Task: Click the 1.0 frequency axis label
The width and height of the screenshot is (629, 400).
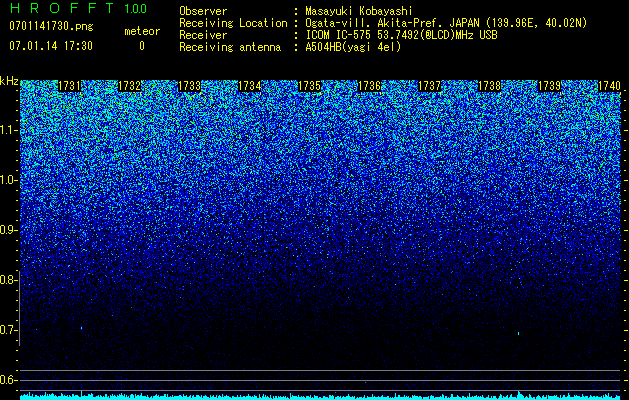Action: (x=8, y=180)
